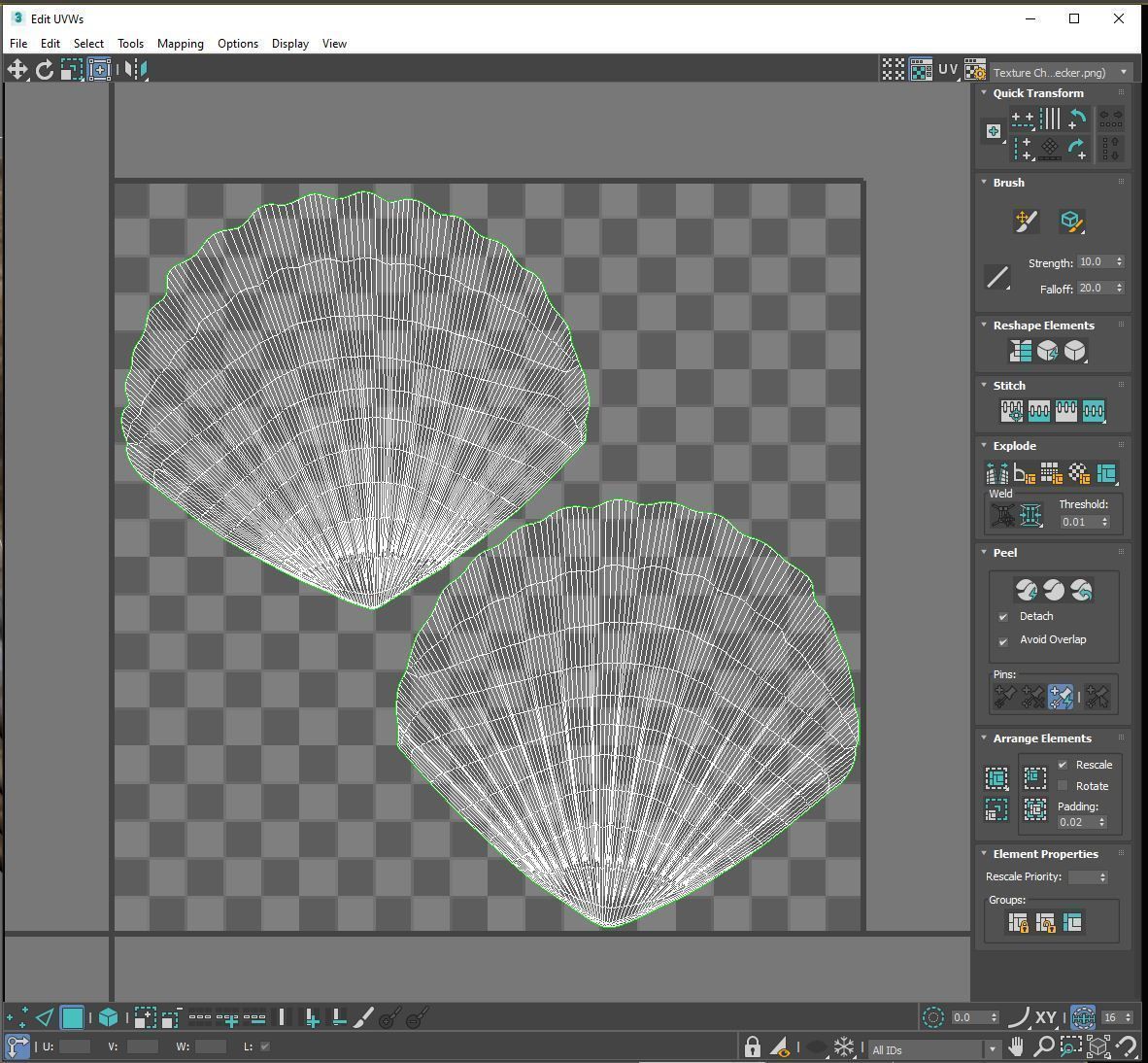Image resolution: width=1148 pixels, height=1063 pixels.
Task: Click Break icon in Explode panel
Action: tap(996, 473)
